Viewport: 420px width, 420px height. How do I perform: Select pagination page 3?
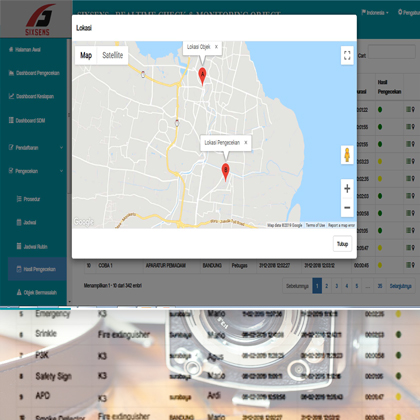pos(337,286)
